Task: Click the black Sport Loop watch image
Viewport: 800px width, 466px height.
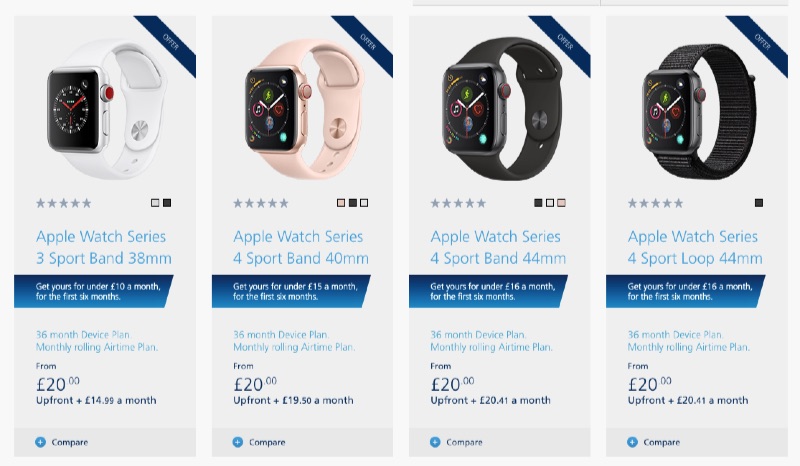Action: tap(698, 111)
